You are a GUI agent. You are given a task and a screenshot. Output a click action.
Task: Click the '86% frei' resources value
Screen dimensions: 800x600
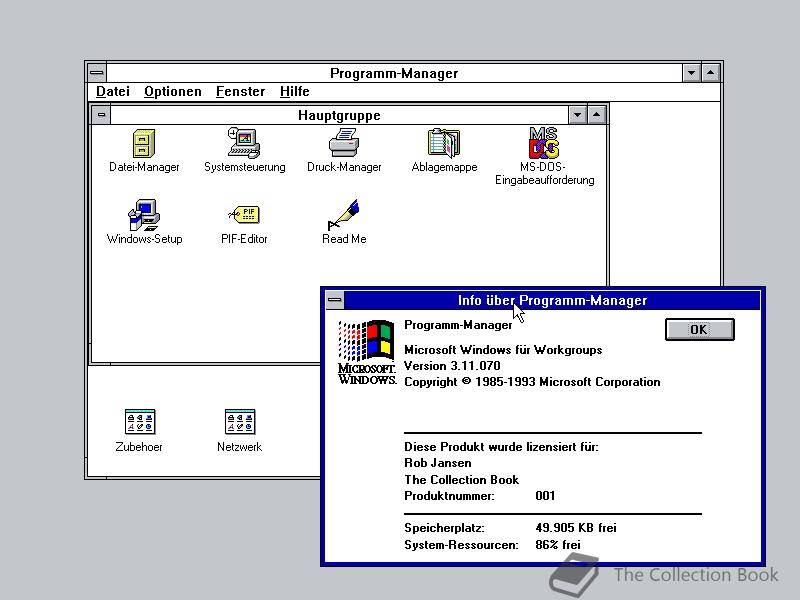point(558,545)
